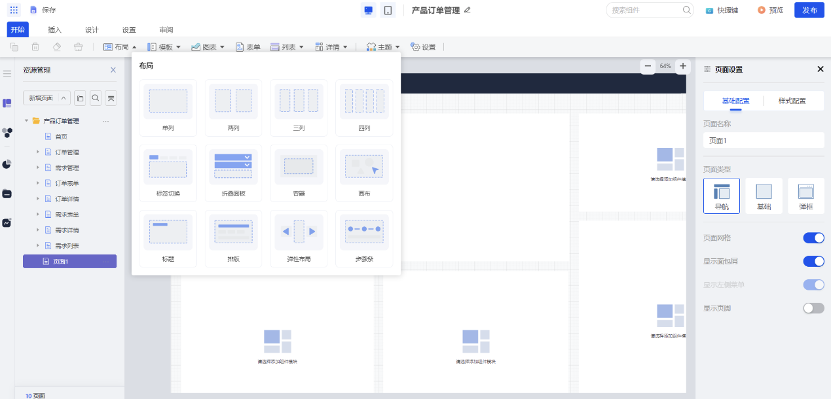The height and width of the screenshot is (400, 832).
Task: Toggle the 页面网格 switch
Action: tap(813, 238)
